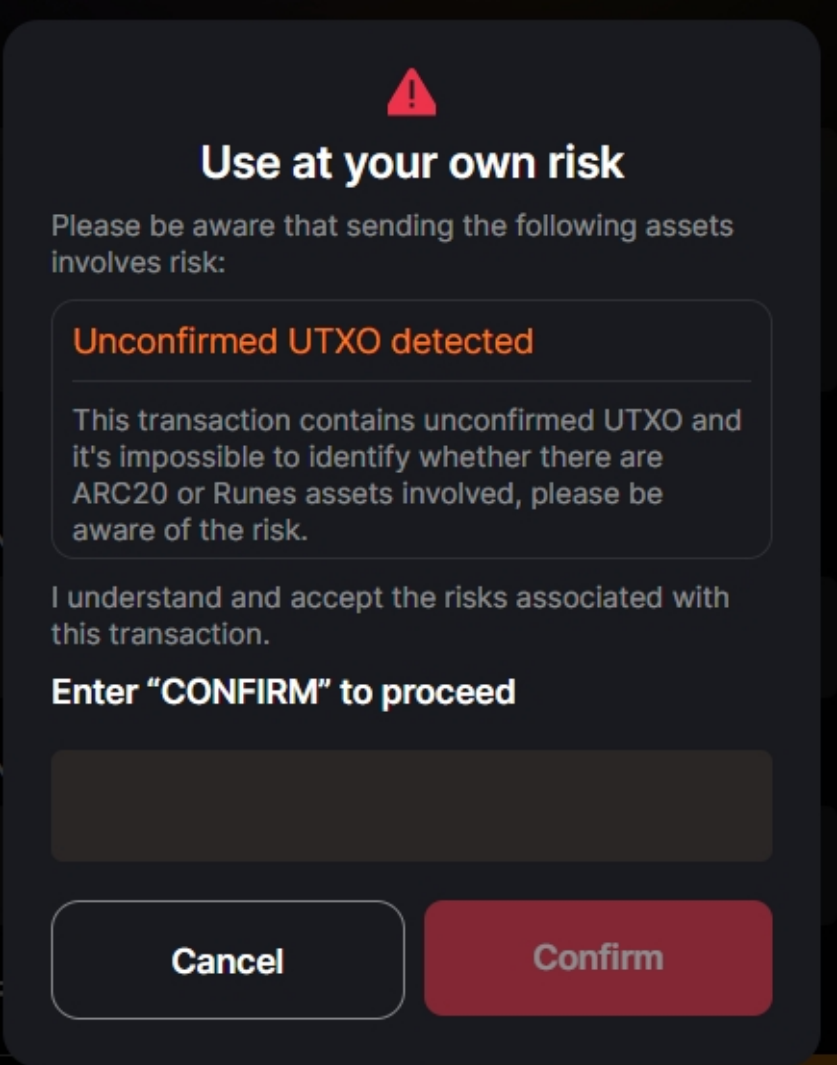Click the "aware of the risk" closing line
Image resolution: width=837 pixels, height=1065 pixels.
click(189, 530)
